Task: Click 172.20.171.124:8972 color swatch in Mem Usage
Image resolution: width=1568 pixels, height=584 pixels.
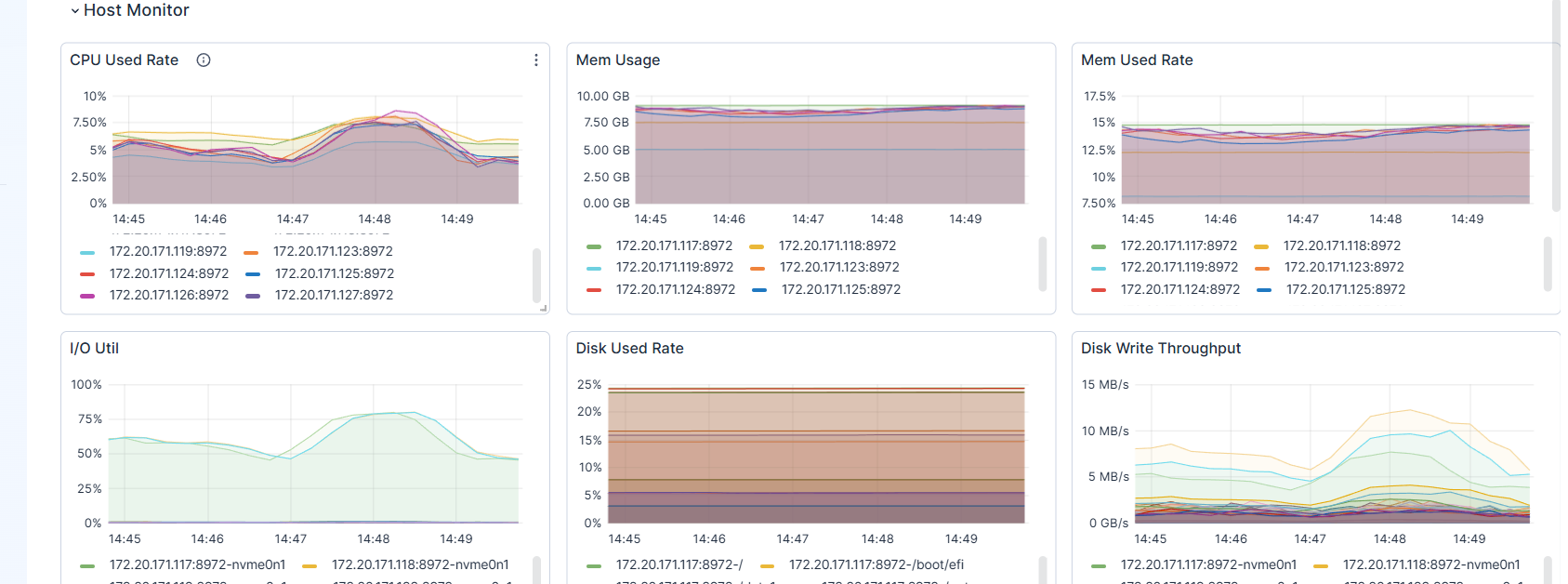Action: point(594,290)
